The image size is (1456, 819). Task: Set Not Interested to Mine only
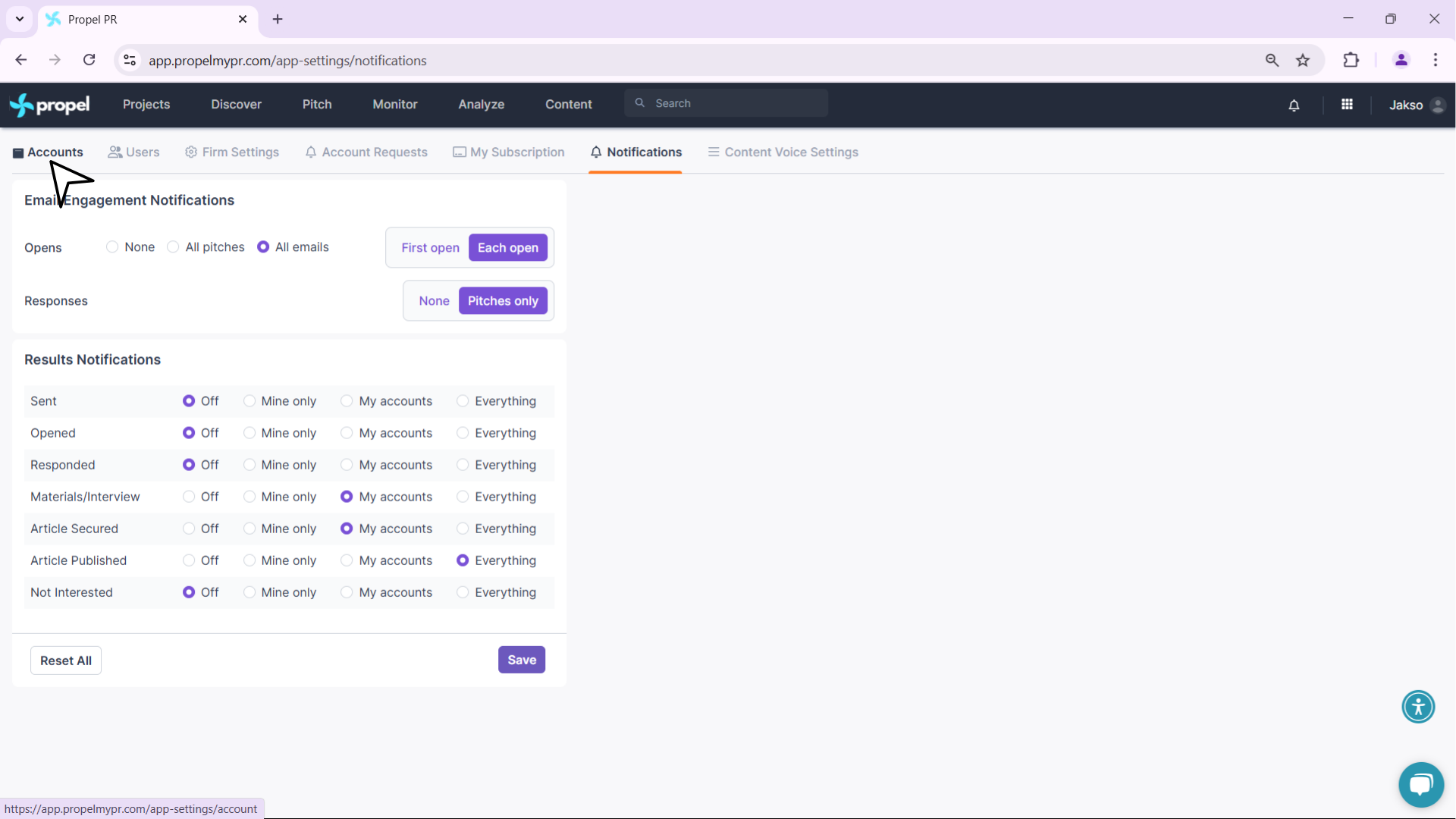(x=249, y=592)
